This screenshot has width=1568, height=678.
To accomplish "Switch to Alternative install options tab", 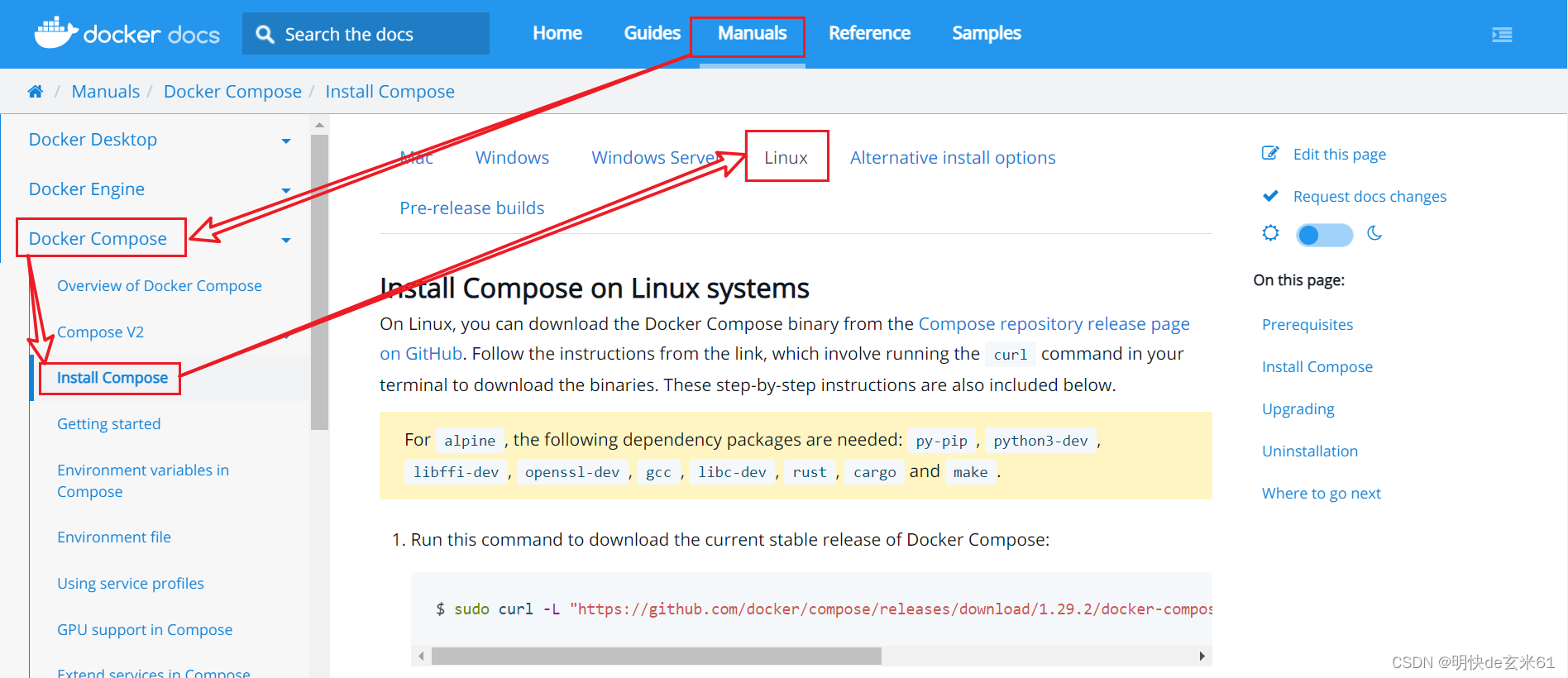I will tap(953, 158).
